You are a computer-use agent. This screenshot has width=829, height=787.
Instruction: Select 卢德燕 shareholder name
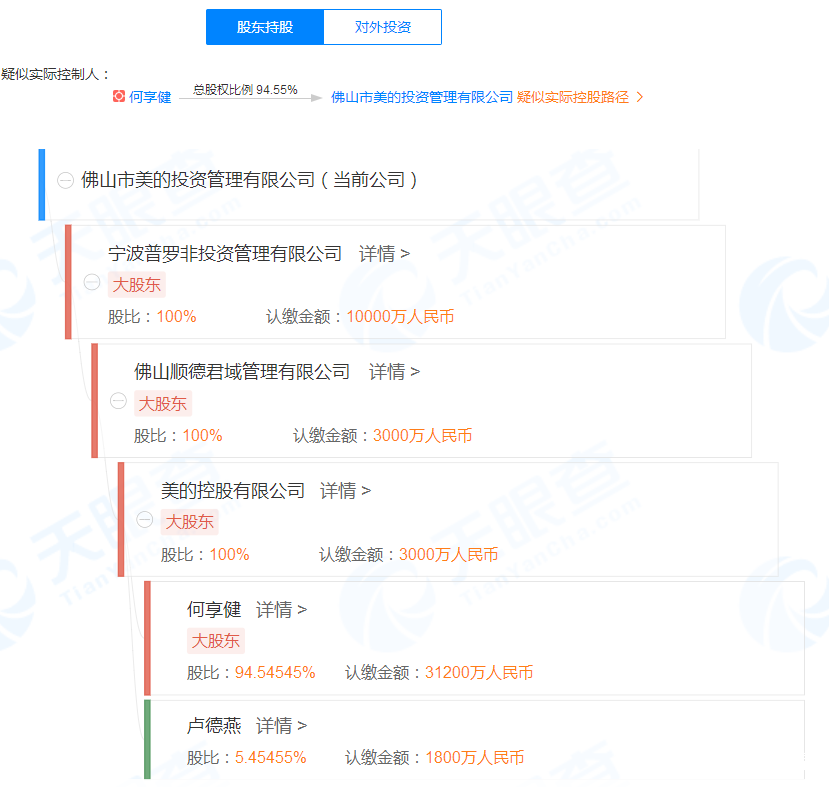214,726
